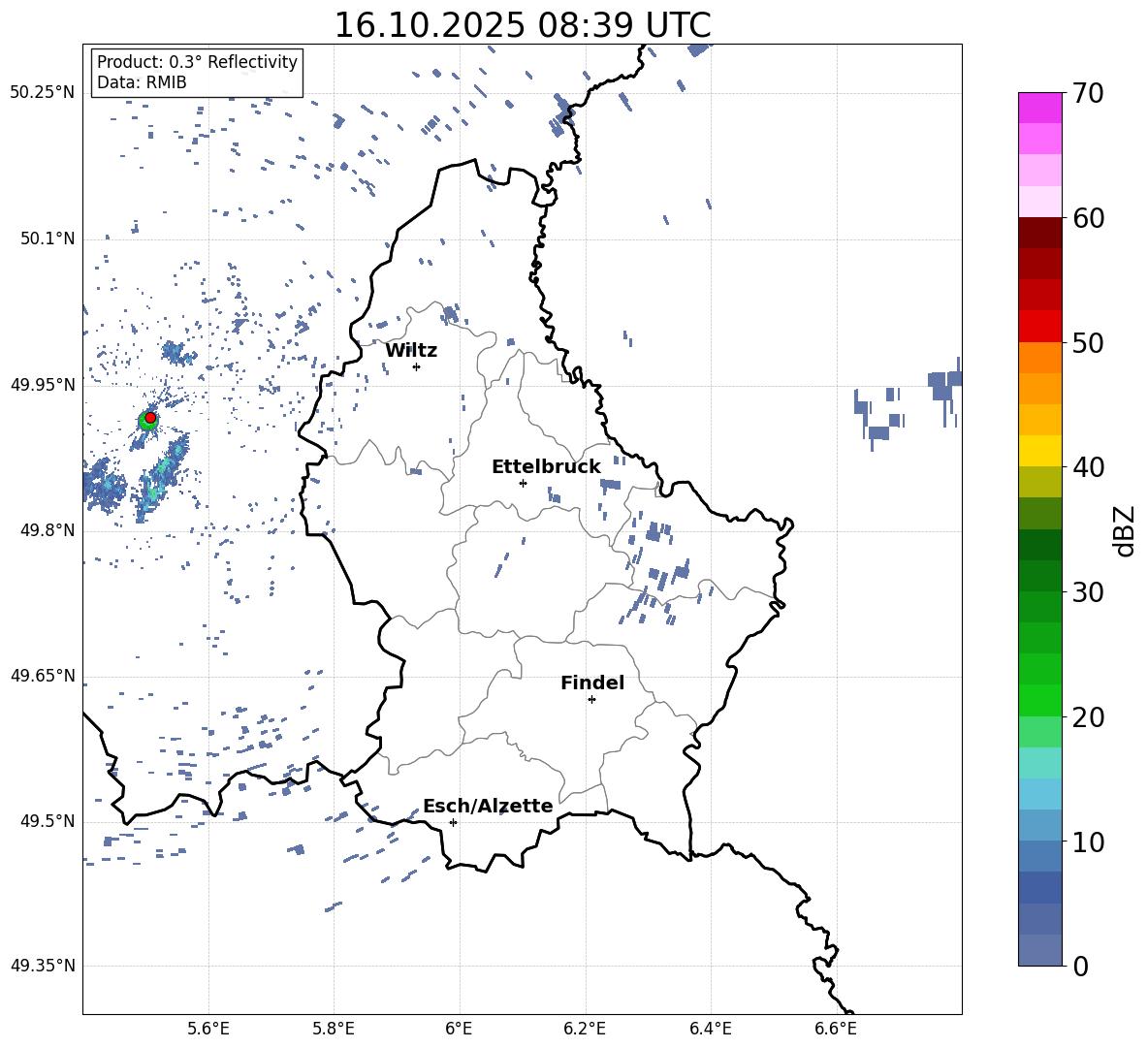Screen dimensions: 1148x1048
Task: Click the Product 0.3° Reflectivity info box
Action: point(197,72)
